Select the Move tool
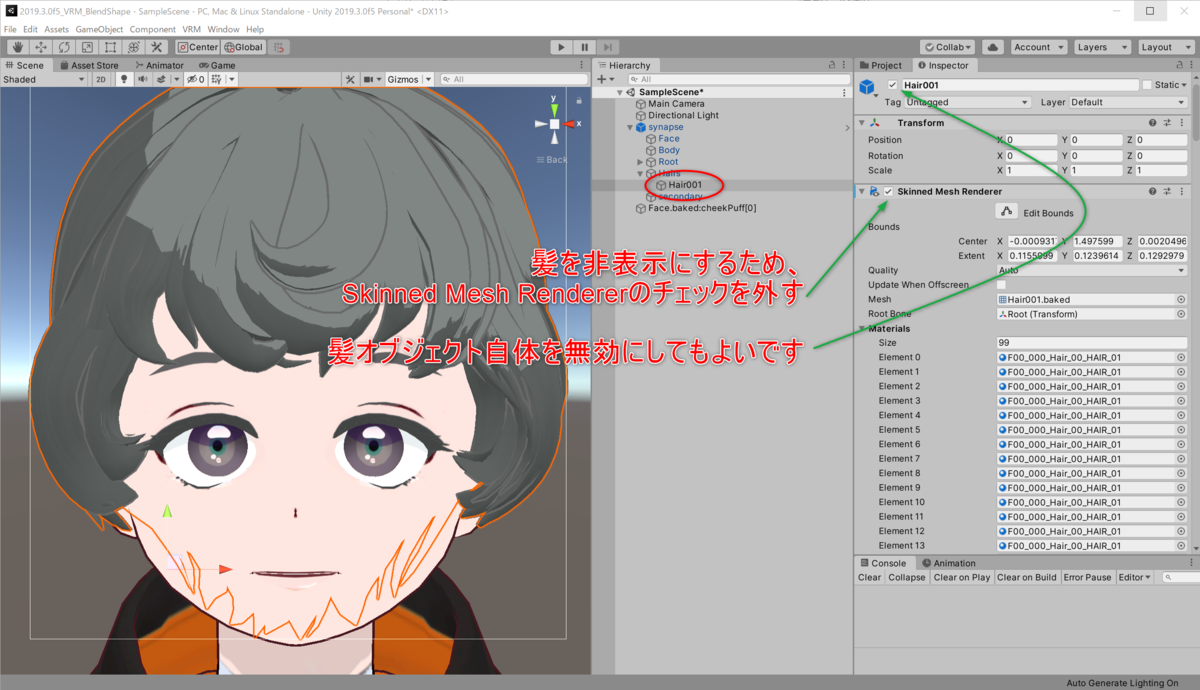 point(41,47)
